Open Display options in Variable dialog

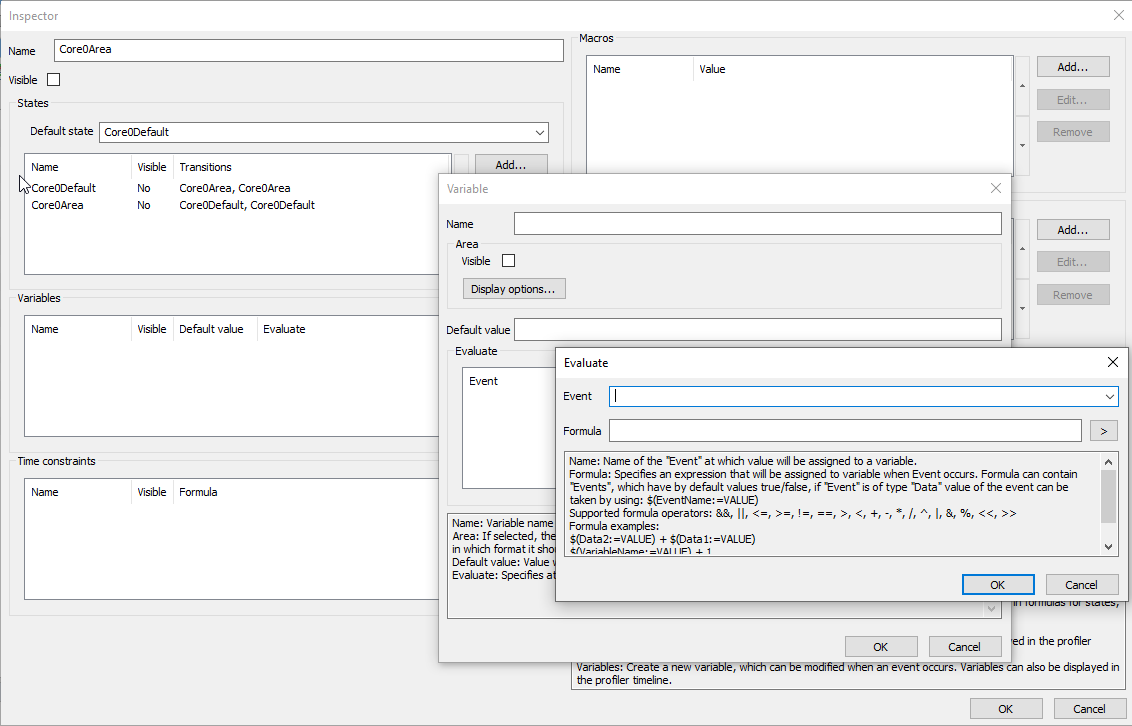(514, 289)
